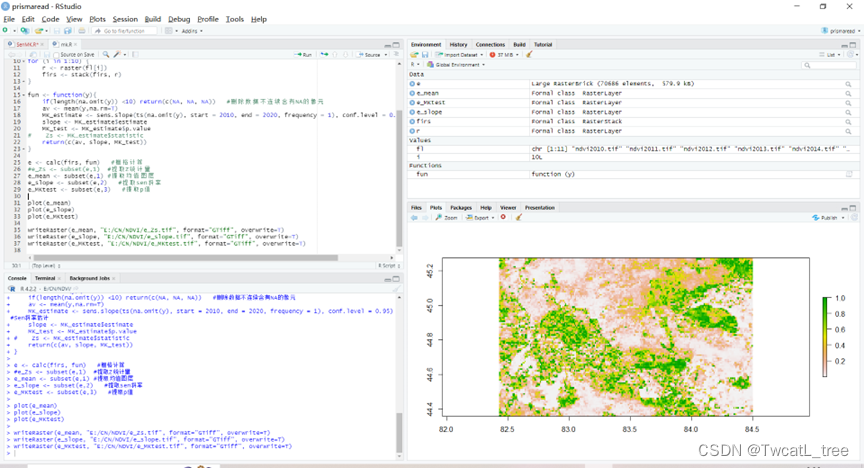864x468 pixels.
Task: Open the Addins dropdown
Action: coord(192,31)
